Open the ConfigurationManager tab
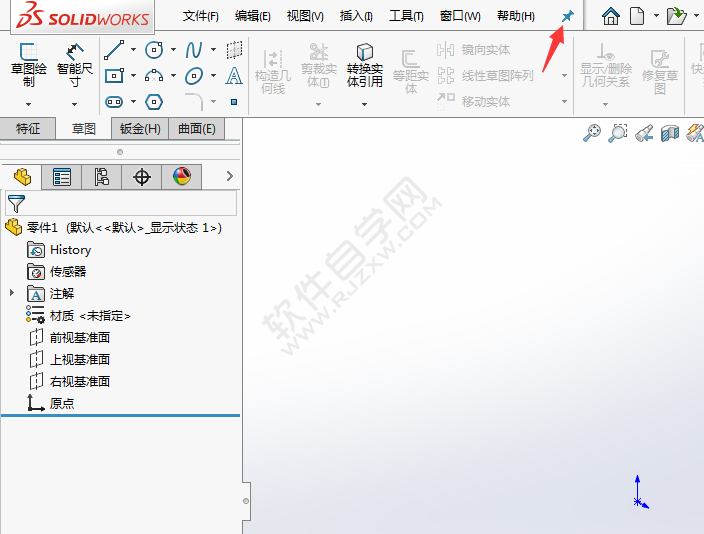This screenshot has height=534, width=704. click(101, 177)
